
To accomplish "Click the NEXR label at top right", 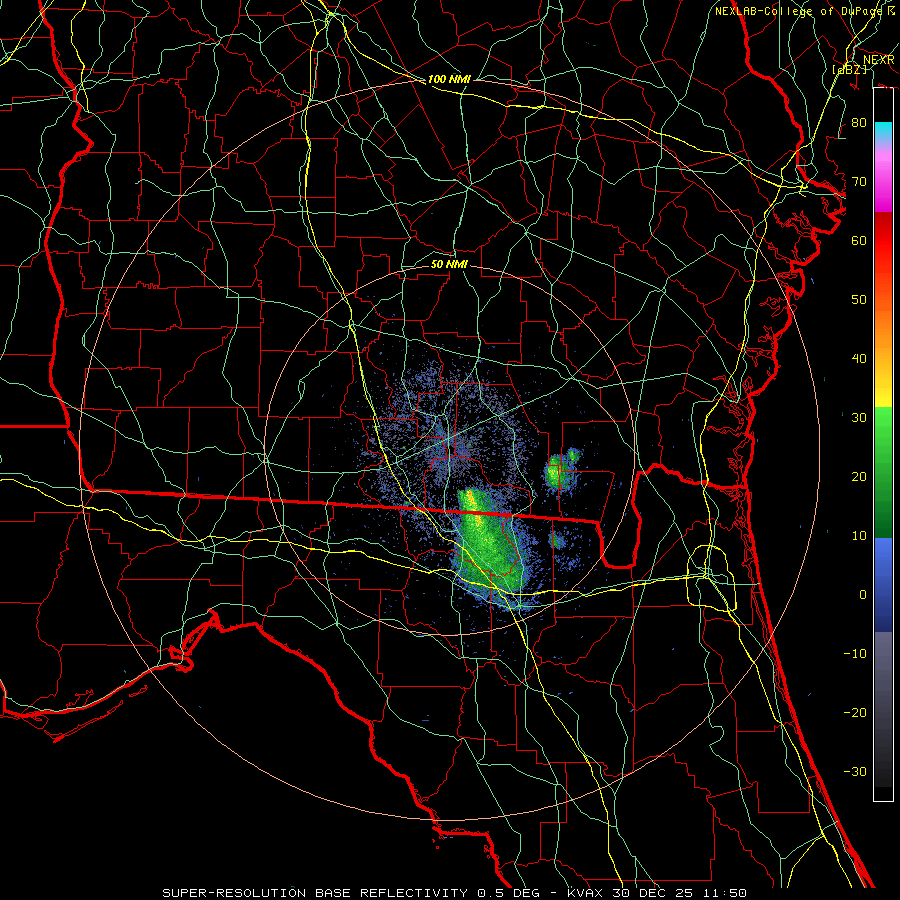I will tap(878, 59).
